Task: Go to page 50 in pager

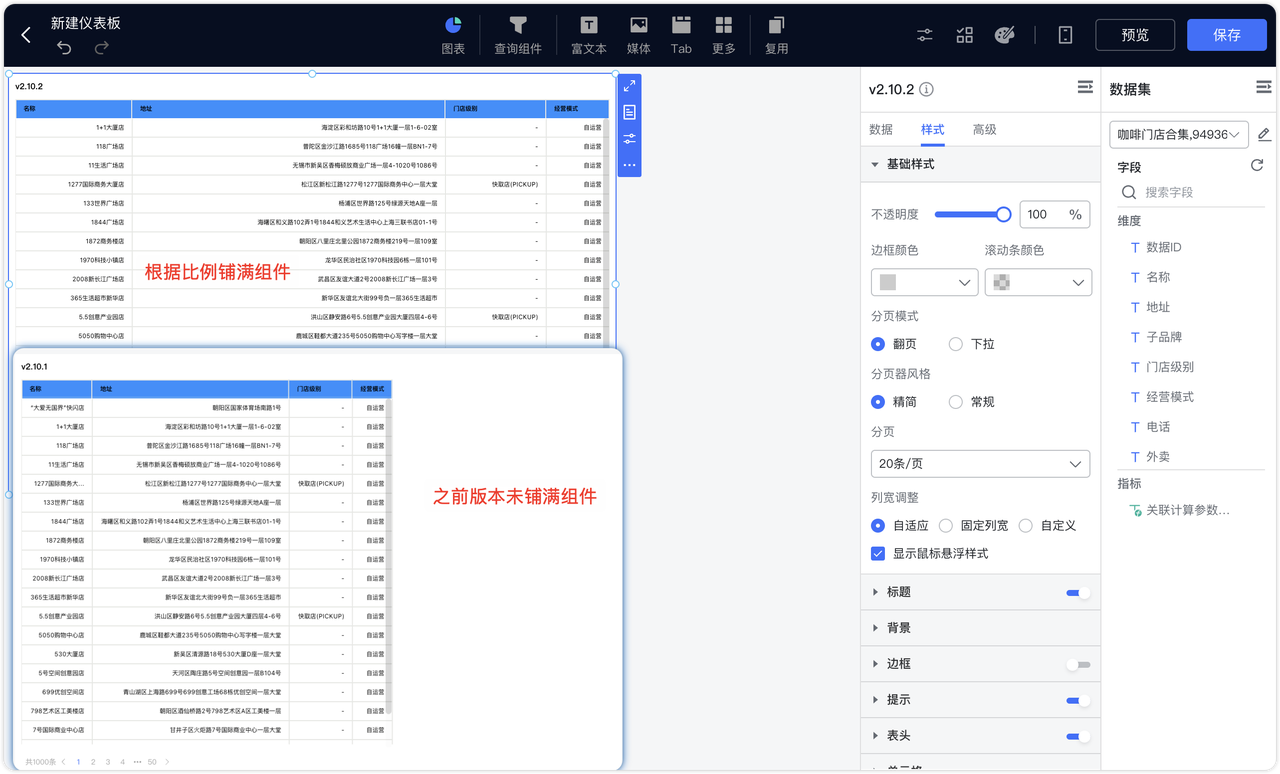Action: 152,762
